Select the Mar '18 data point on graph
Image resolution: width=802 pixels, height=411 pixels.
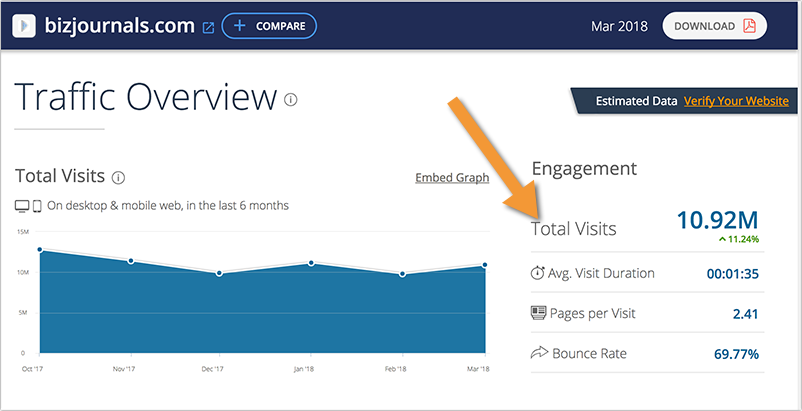[485, 266]
